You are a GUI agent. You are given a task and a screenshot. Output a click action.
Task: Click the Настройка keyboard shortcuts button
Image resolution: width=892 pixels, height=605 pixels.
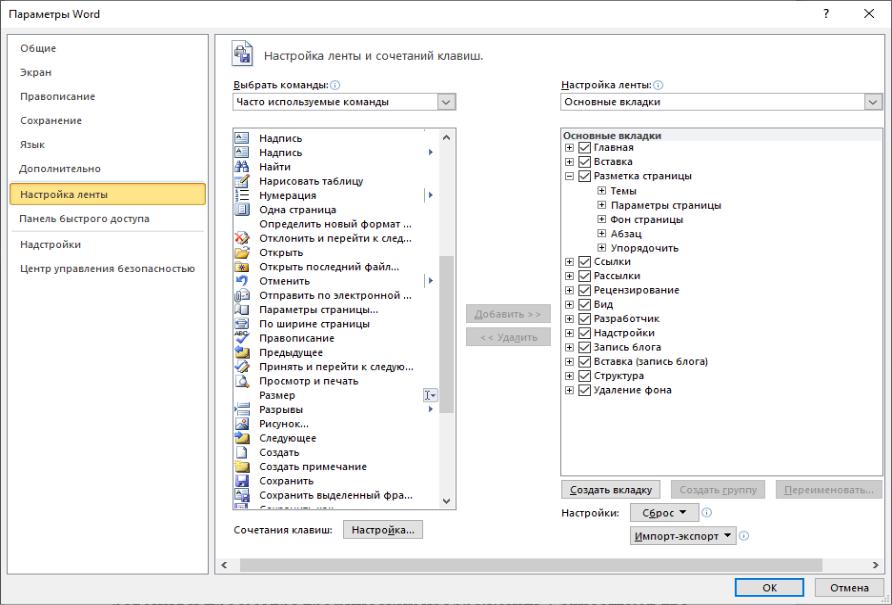(x=383, y=530)
